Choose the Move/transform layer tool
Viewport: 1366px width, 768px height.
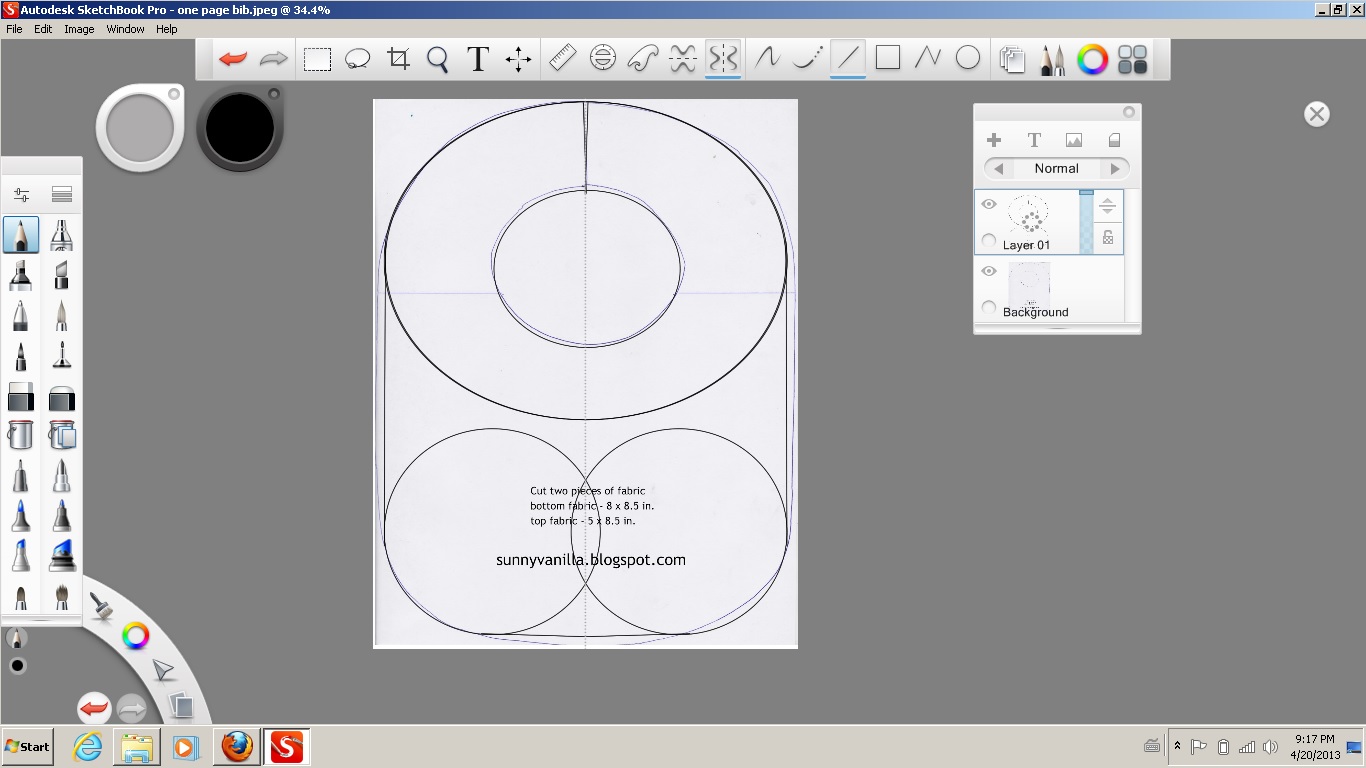coord(518,59)
